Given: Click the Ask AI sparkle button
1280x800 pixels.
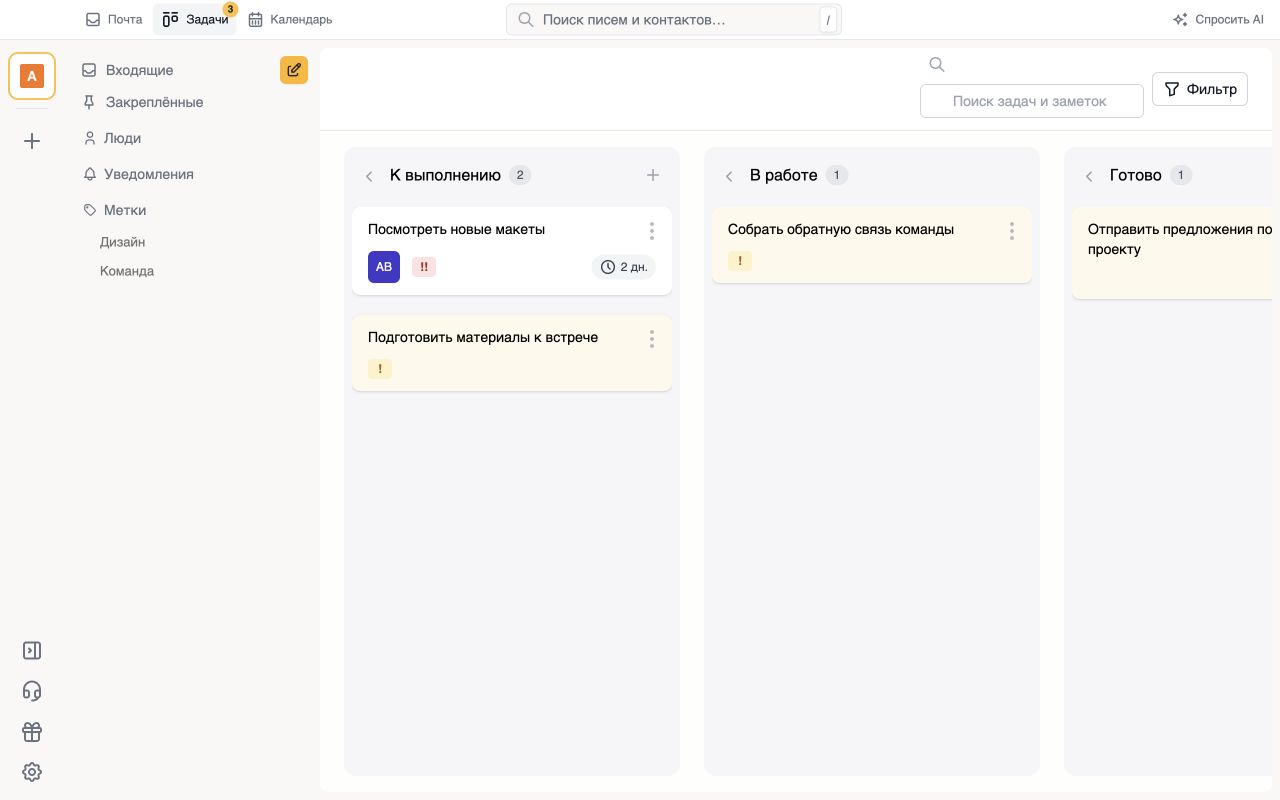Looking at the screenshot, I should 1218,19.
